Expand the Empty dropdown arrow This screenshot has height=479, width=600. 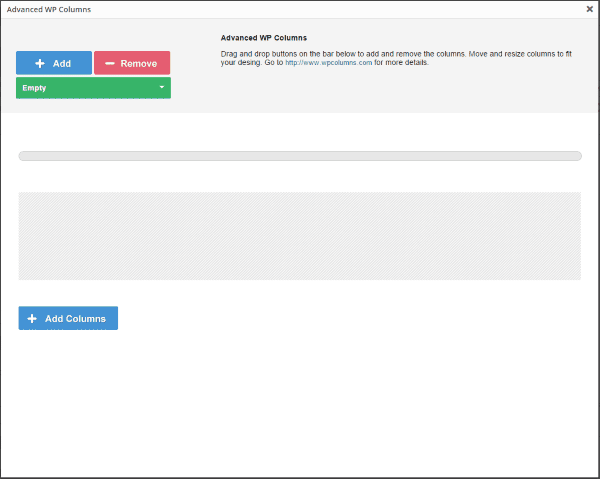coord(161,88)
